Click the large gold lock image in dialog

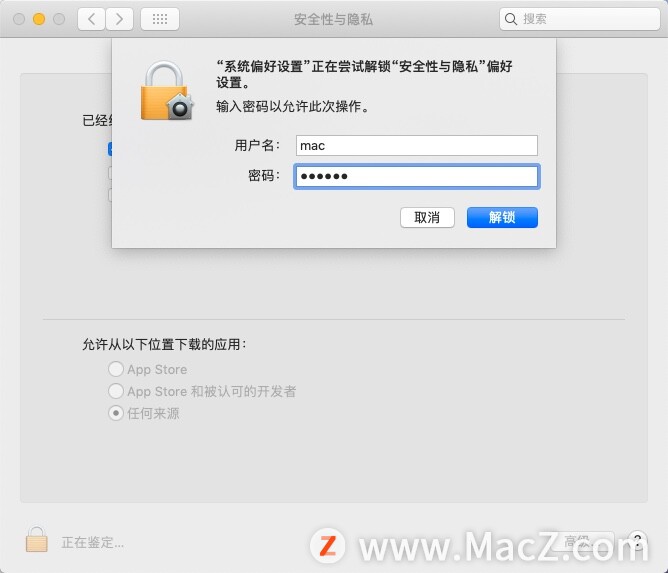[x=167, y=91]
